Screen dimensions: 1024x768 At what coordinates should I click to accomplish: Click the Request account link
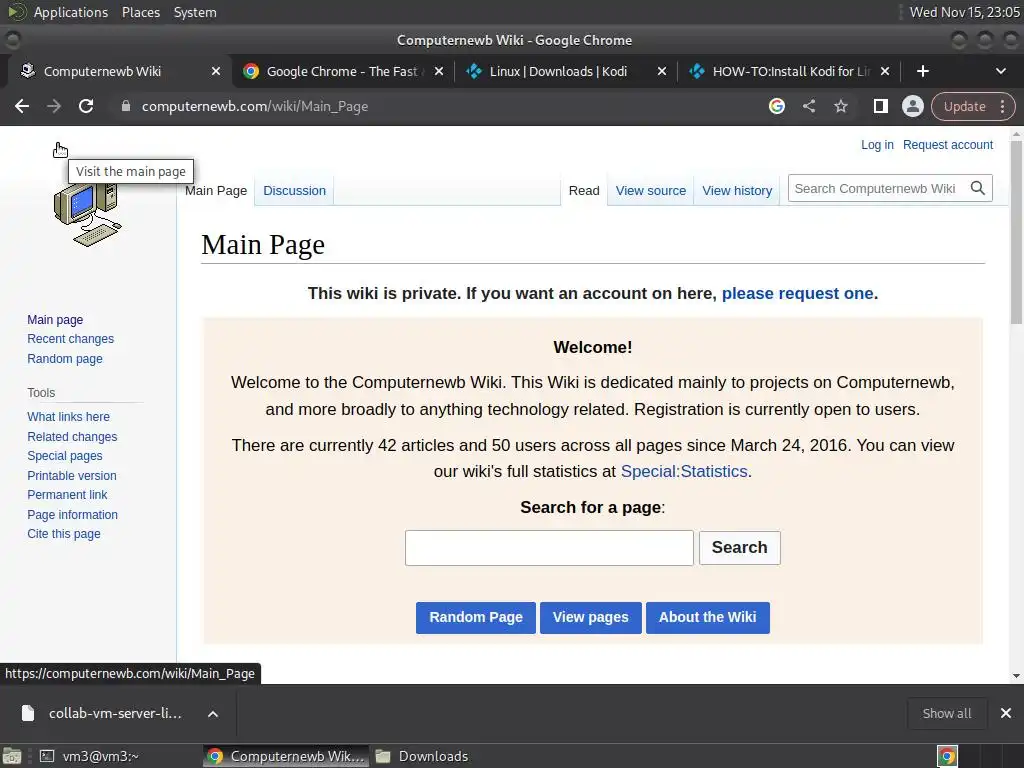click(948, 145)
